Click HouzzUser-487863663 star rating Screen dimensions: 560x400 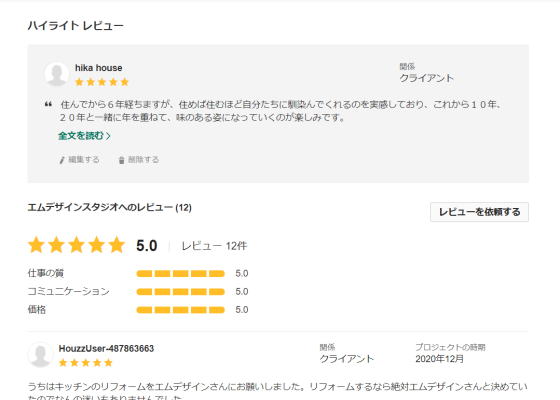coord(86,363)
